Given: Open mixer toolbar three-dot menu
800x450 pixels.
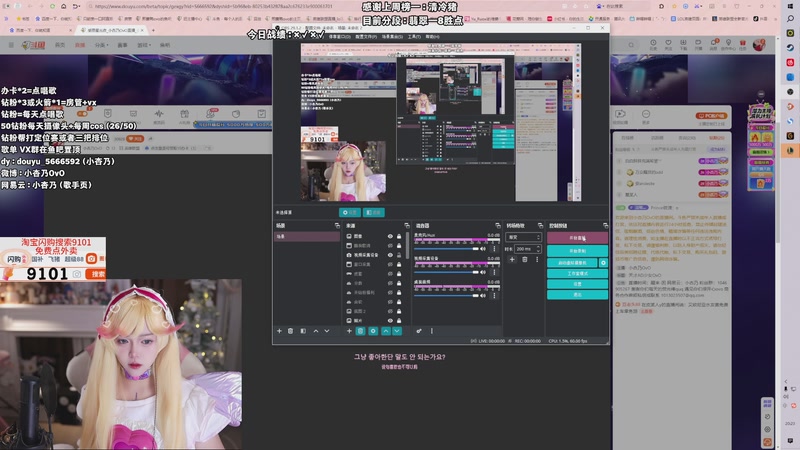Looking at the screenshot, I should pyautogui.click(x=432, y=331).
